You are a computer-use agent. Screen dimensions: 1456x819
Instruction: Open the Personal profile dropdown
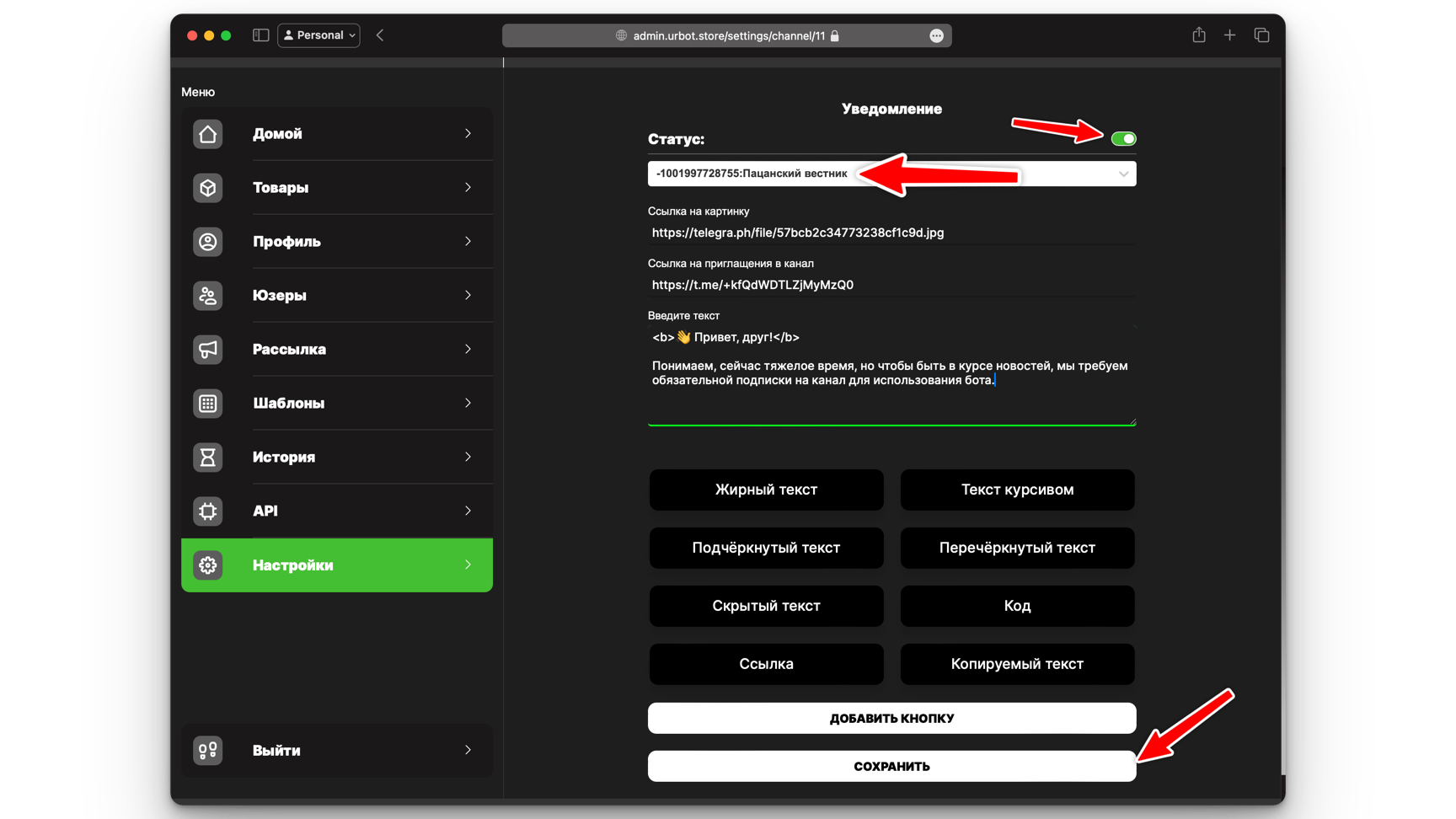coord(318,35)
